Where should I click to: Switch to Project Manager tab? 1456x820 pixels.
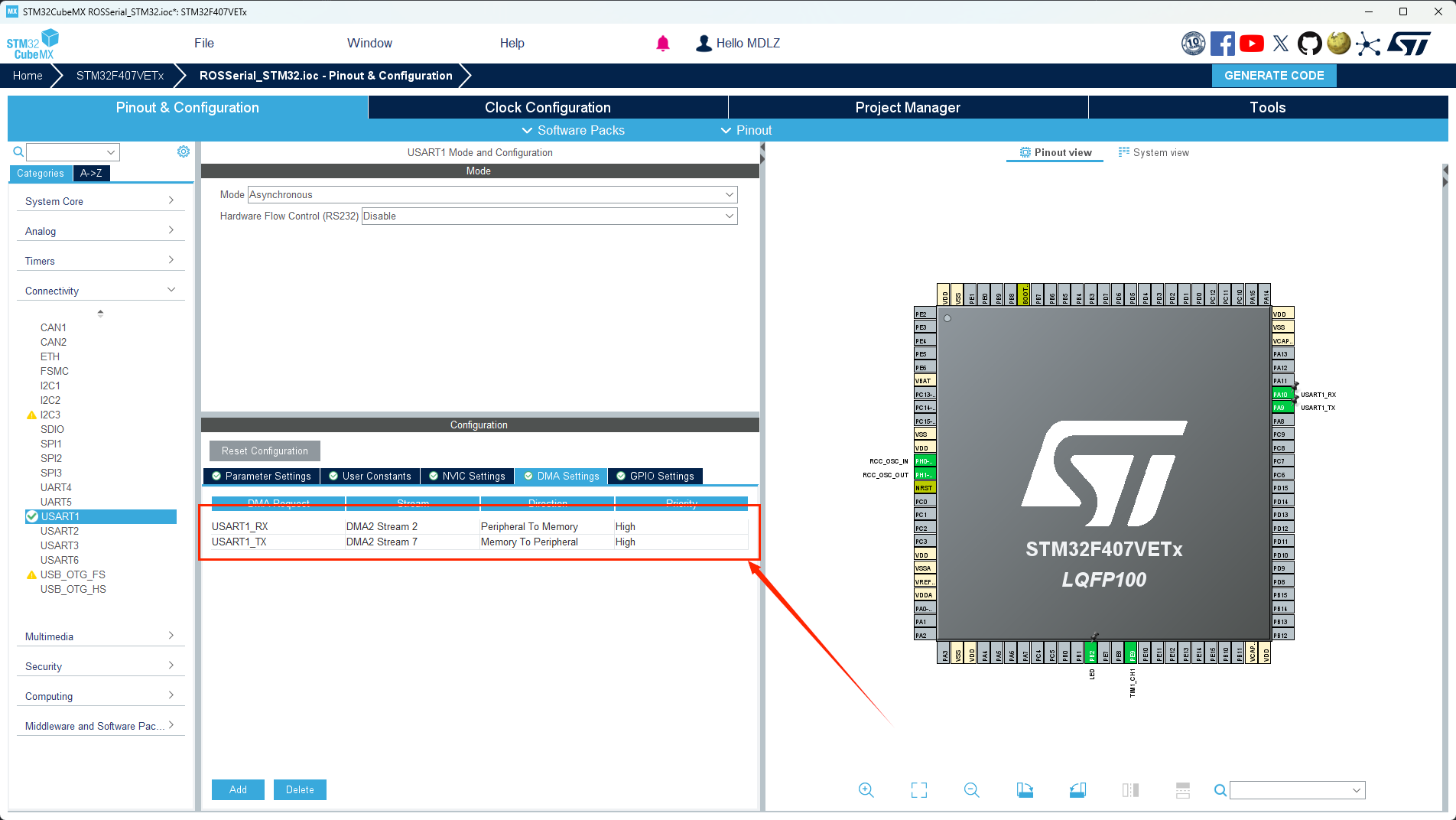[908, 107]
